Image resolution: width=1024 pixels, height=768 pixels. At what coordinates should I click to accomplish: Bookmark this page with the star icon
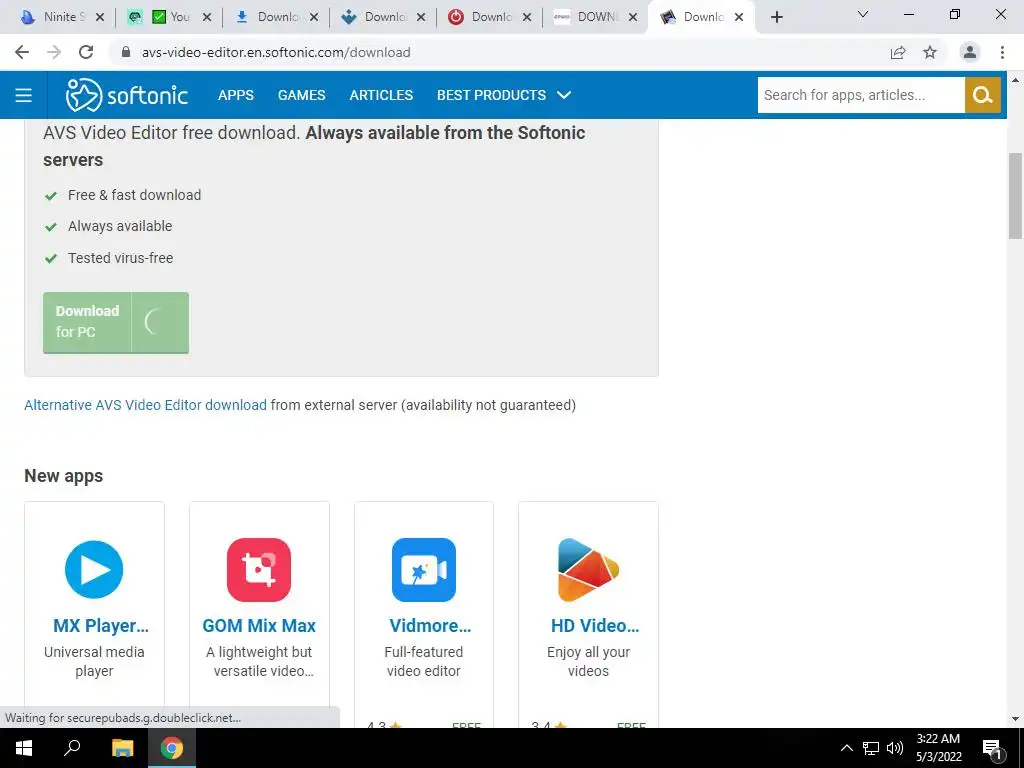(x=930, y=52)
